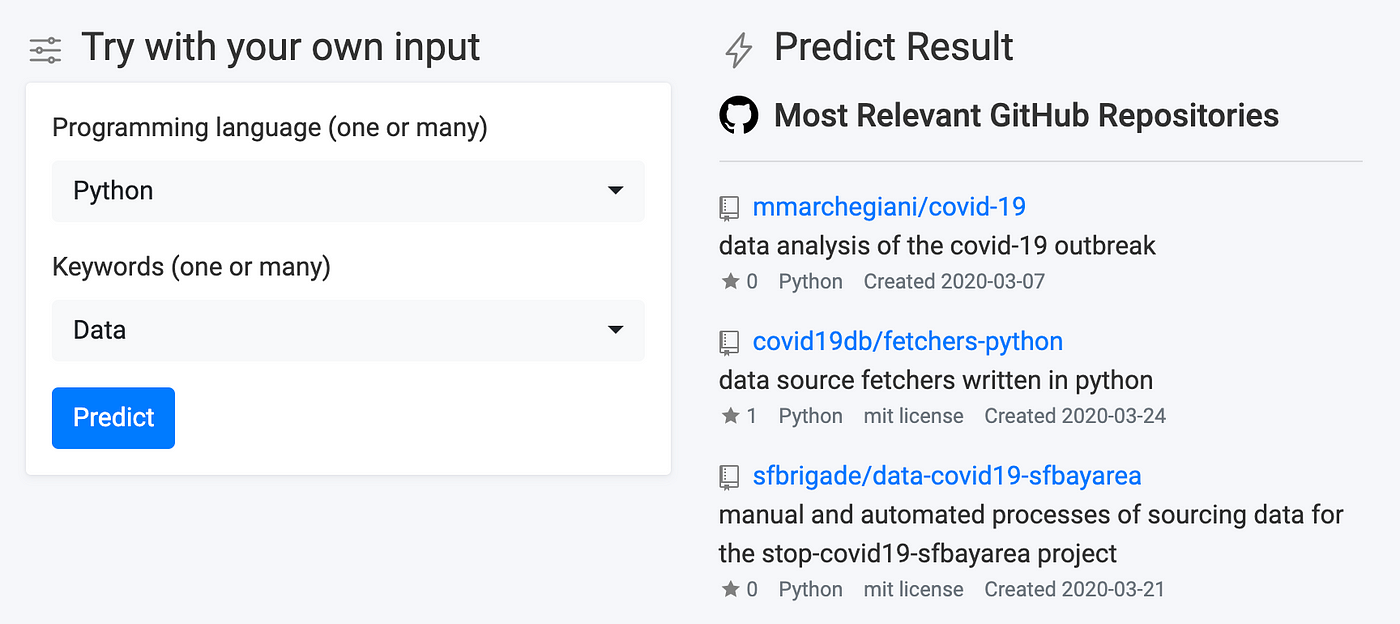Open the mmarchegiani/covid-19 repository link
Screen dimensions: 1400x624
889,207
